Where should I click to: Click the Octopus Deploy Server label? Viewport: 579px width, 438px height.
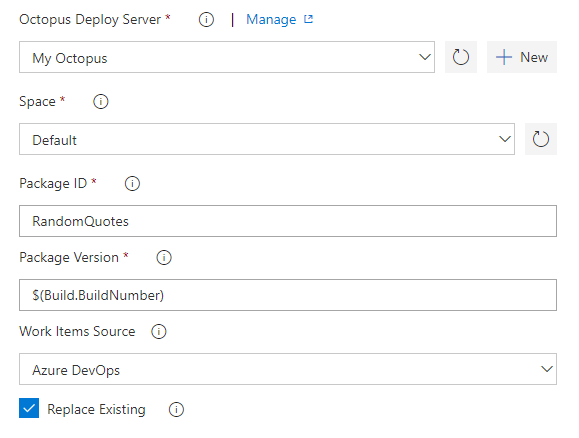coord(90,20)
